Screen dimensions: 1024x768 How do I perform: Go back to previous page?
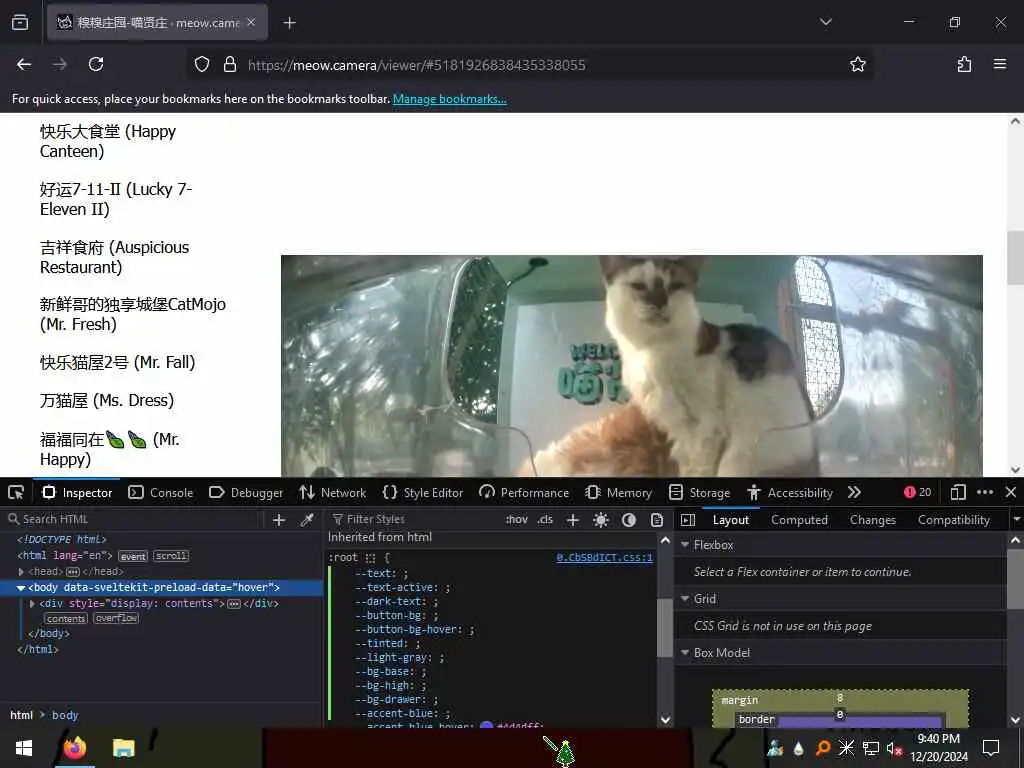point(24,64)
